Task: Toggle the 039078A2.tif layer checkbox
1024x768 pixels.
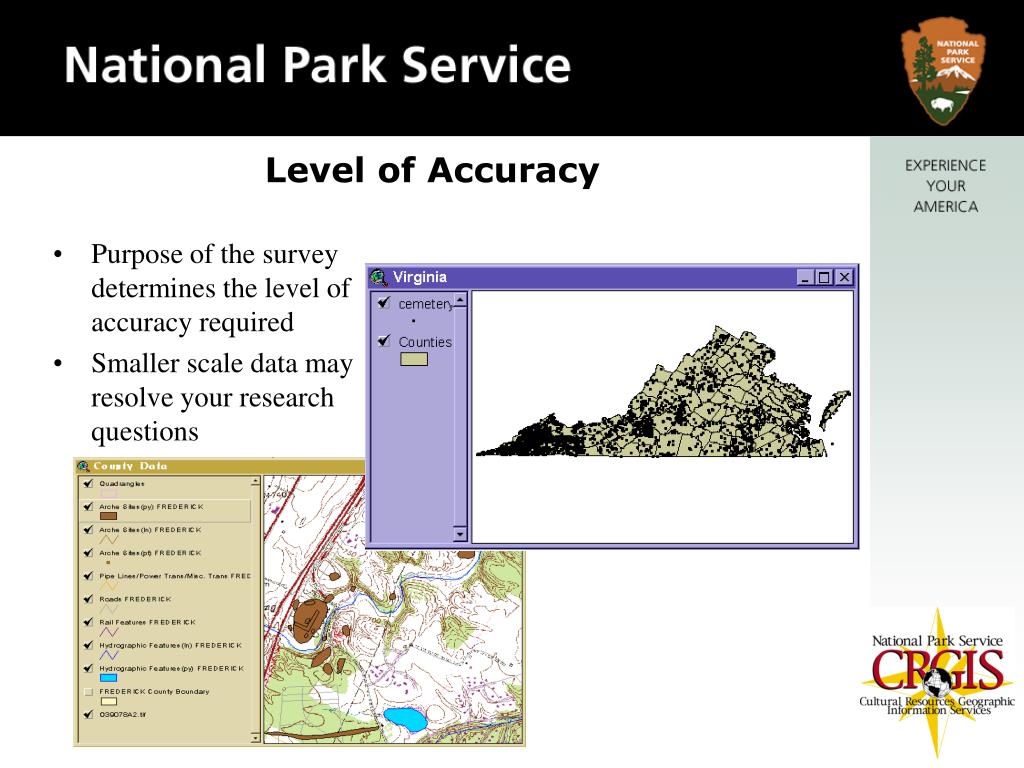Action: (x=88, y=714)
